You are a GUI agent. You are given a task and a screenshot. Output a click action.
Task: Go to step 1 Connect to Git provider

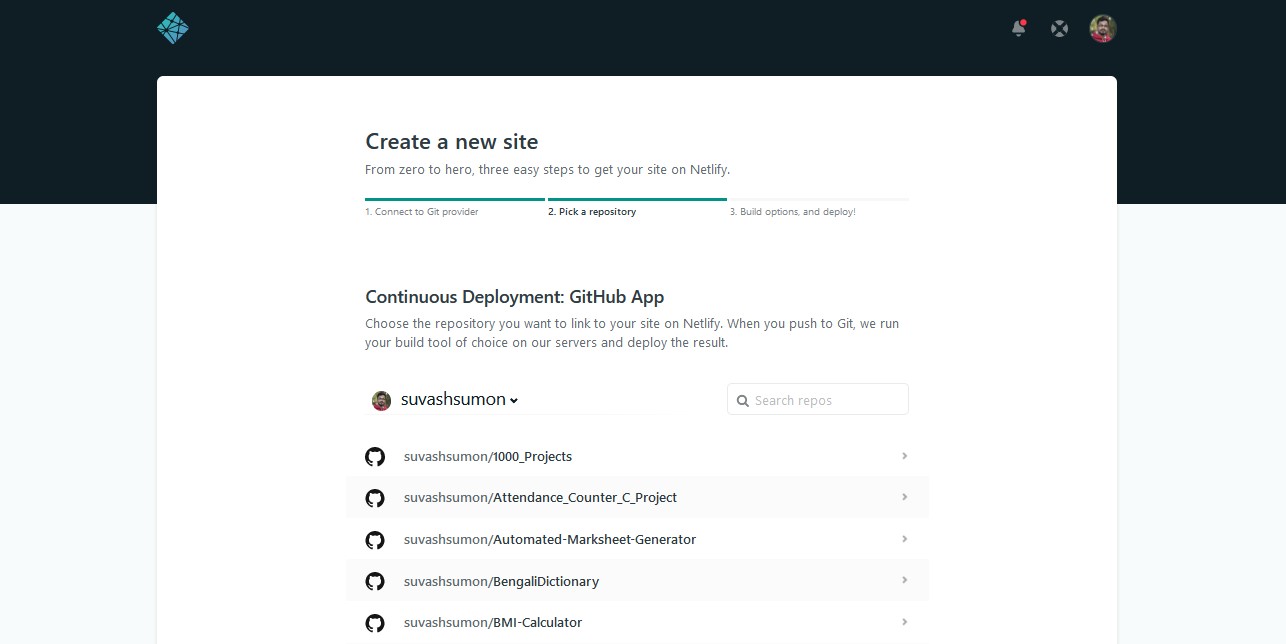point(422,212)
